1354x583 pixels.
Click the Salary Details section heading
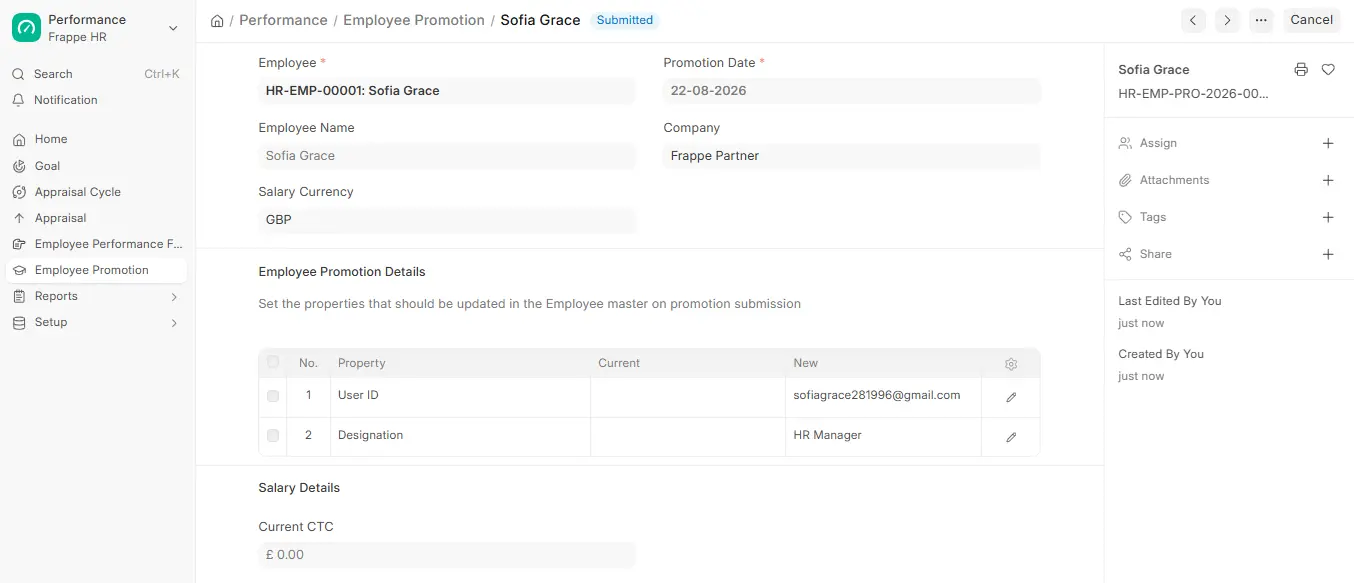click(x=299, y=488)
